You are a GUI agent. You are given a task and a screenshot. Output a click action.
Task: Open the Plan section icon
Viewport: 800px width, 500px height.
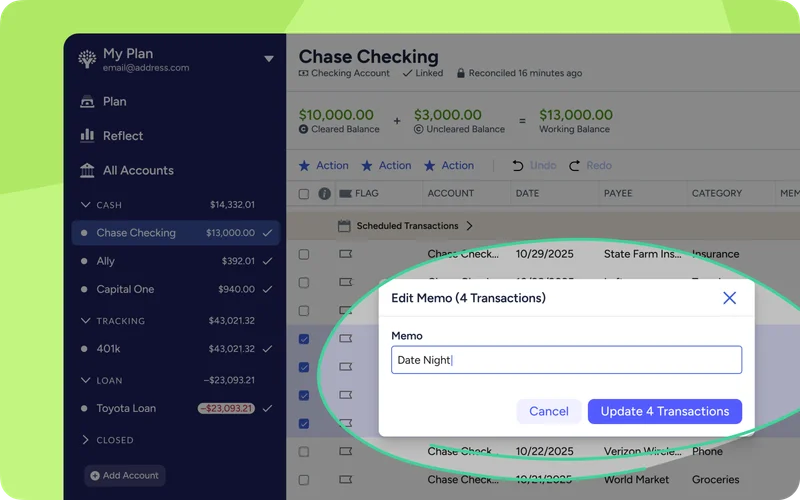[x=87, y=102]
